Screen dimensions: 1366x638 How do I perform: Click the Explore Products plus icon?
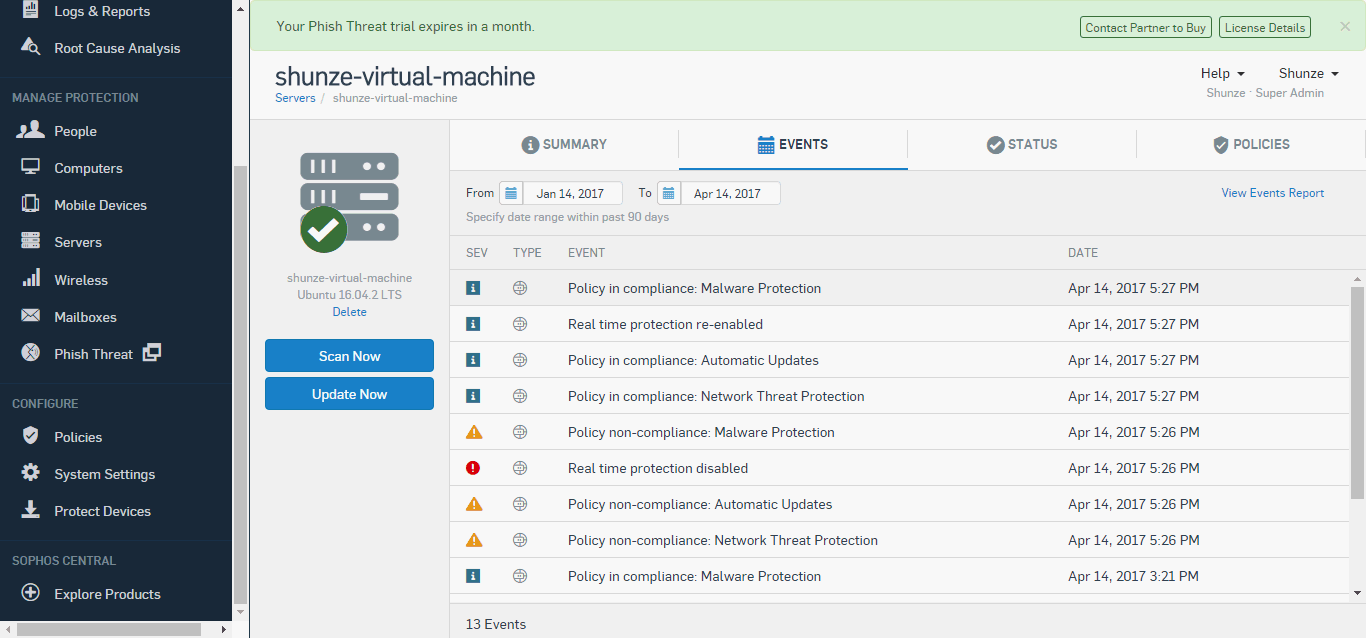31,593
